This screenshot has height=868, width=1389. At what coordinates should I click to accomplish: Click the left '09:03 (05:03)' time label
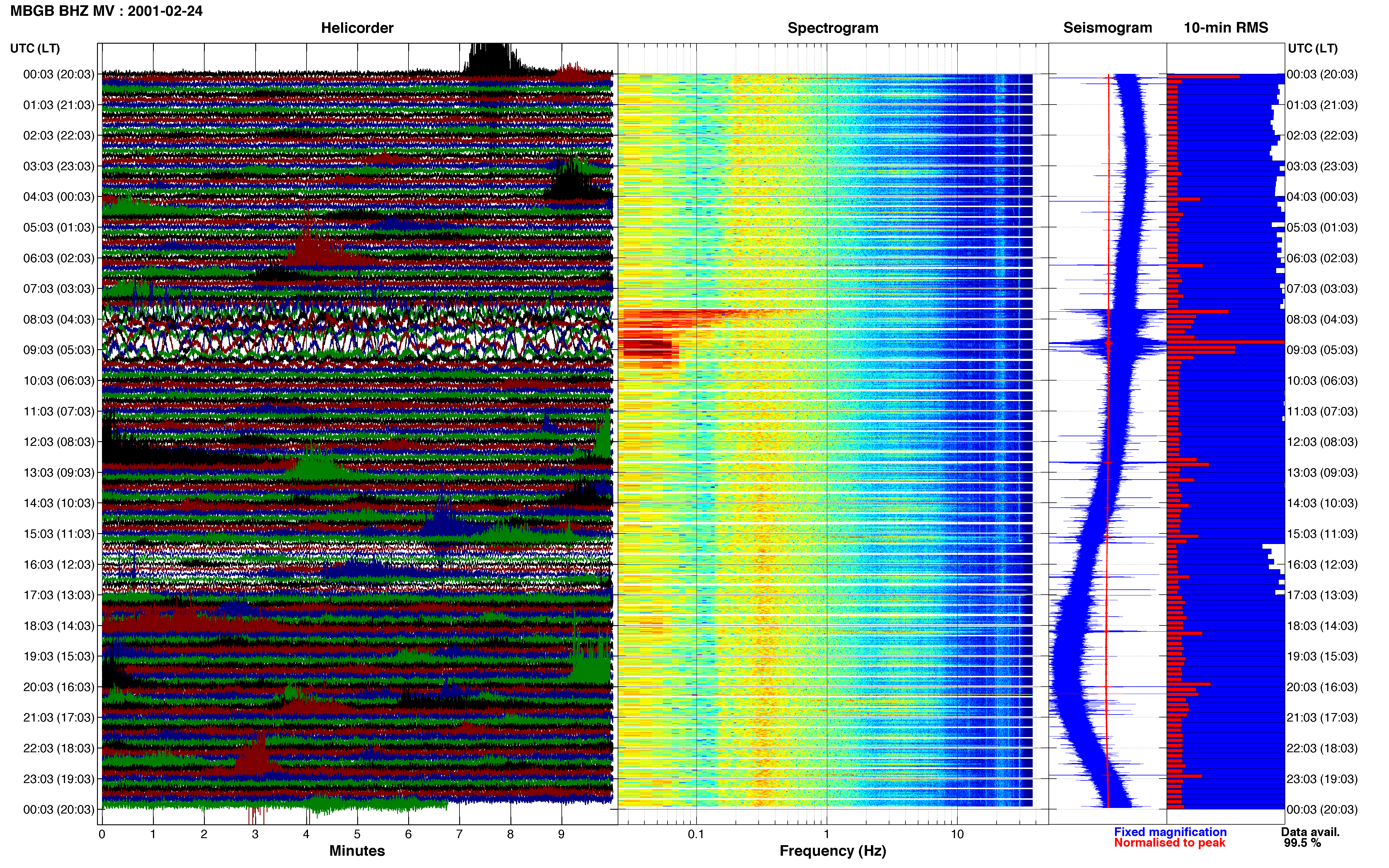59,349
